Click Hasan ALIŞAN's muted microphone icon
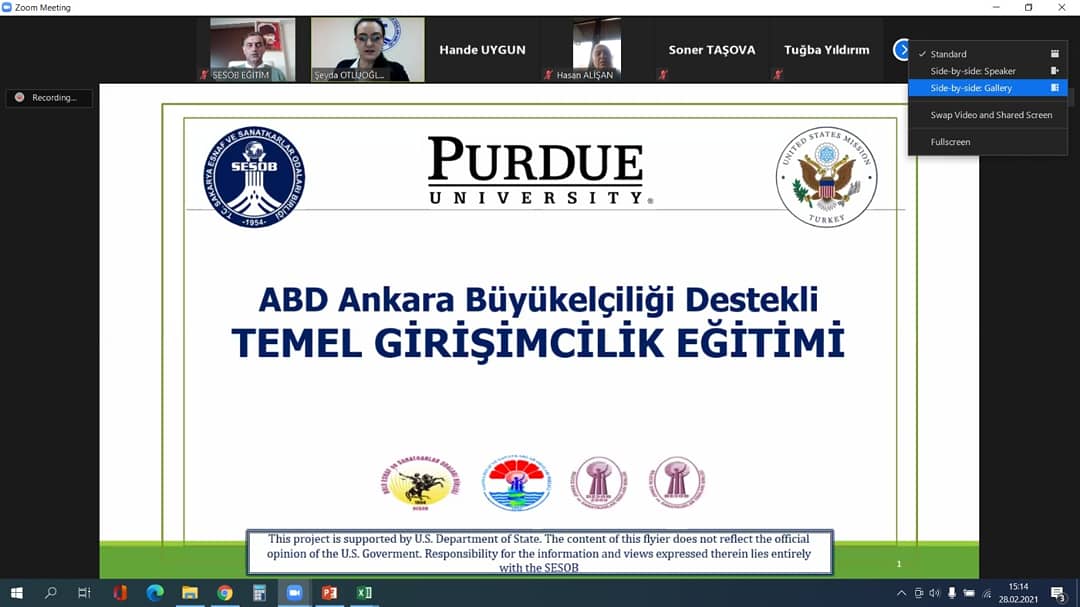 548,75
